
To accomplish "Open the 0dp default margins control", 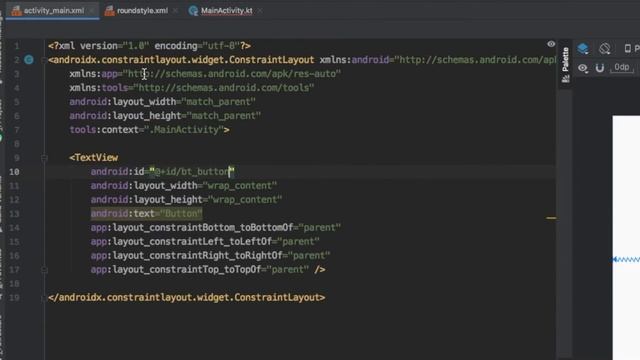I will [622, 67].
